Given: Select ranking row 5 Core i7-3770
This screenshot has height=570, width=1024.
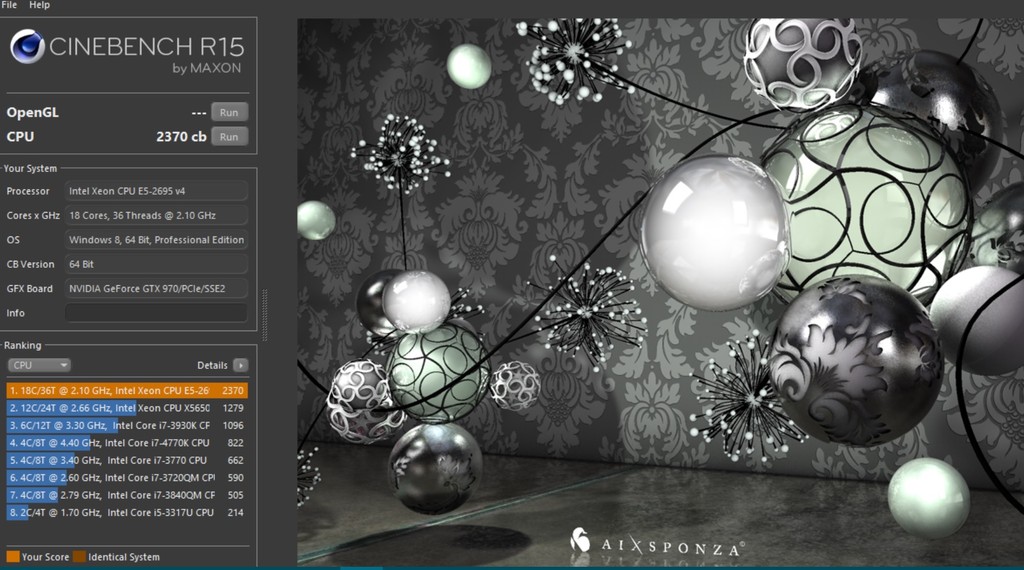Looking at the screenshot, I should point(127,460).
